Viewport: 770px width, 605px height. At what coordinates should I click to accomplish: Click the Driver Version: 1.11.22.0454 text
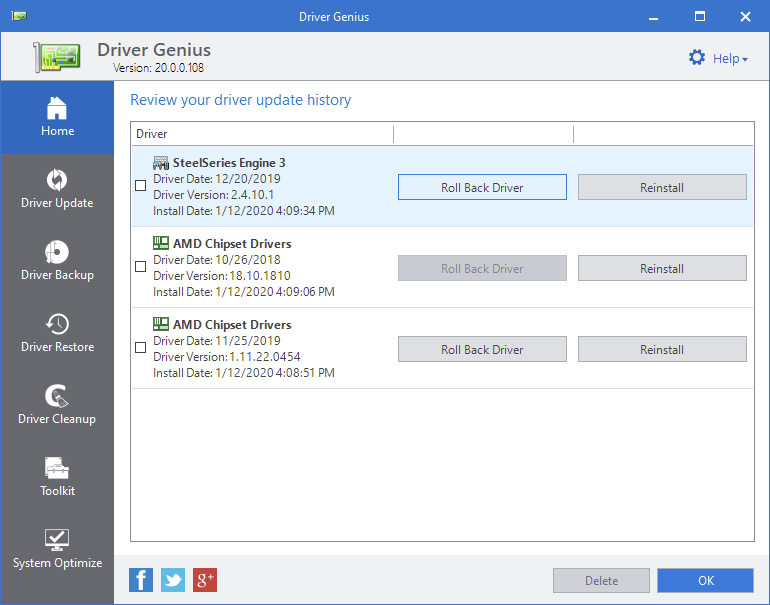(x=226, y=357)
